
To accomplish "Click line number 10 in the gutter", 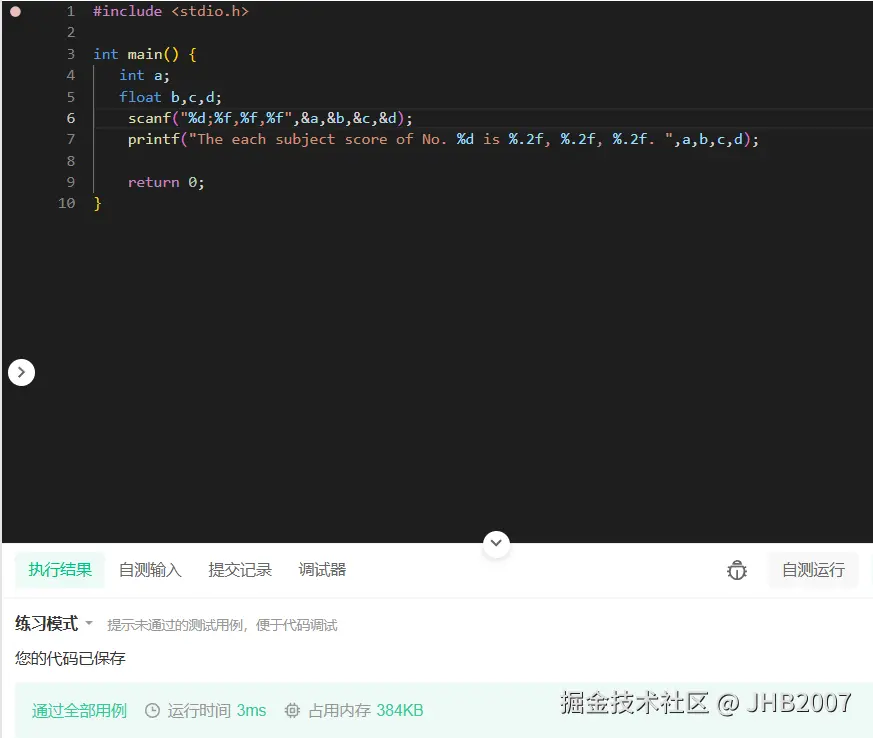I will [66, 203].
